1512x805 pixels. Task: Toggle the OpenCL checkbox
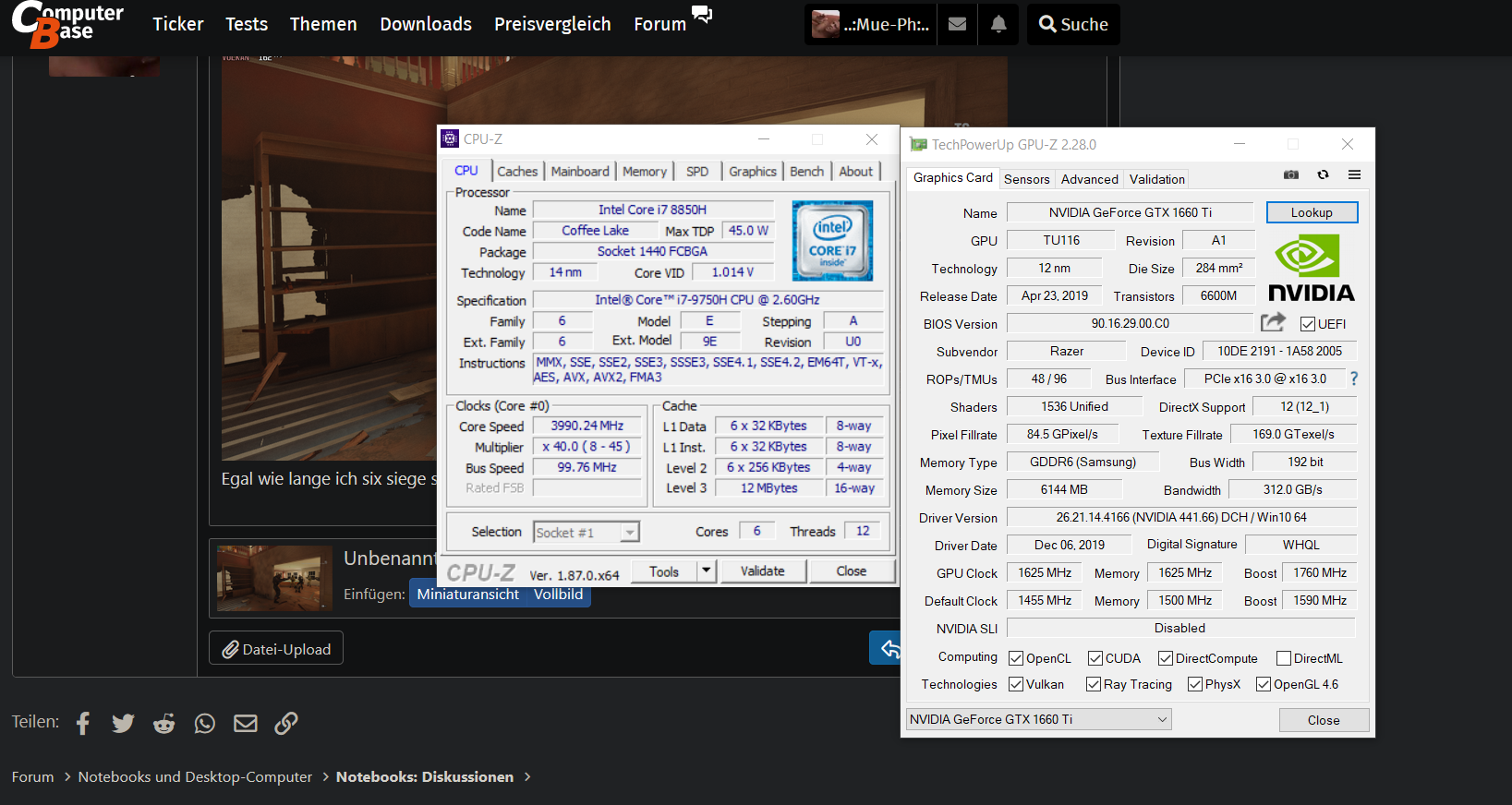pyautogui.click(x=1016, y=658)
